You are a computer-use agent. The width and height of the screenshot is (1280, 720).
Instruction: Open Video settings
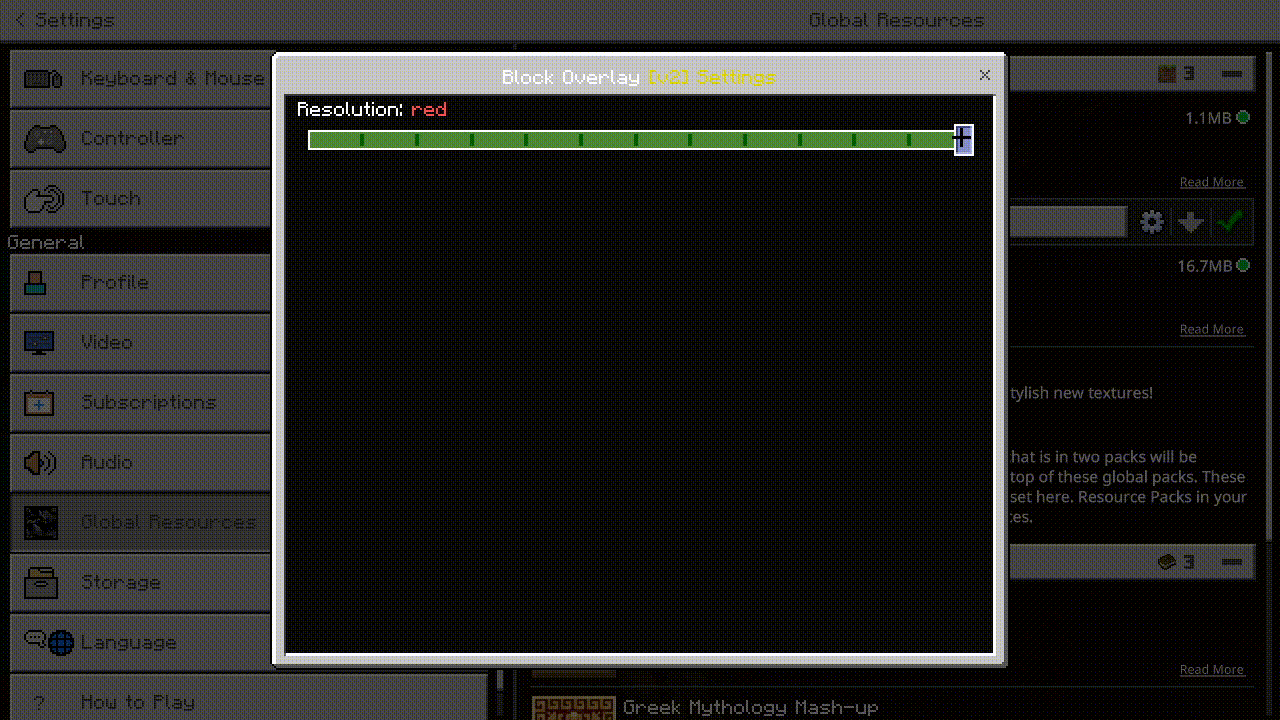pyautogui.click(x=140, y=343)
